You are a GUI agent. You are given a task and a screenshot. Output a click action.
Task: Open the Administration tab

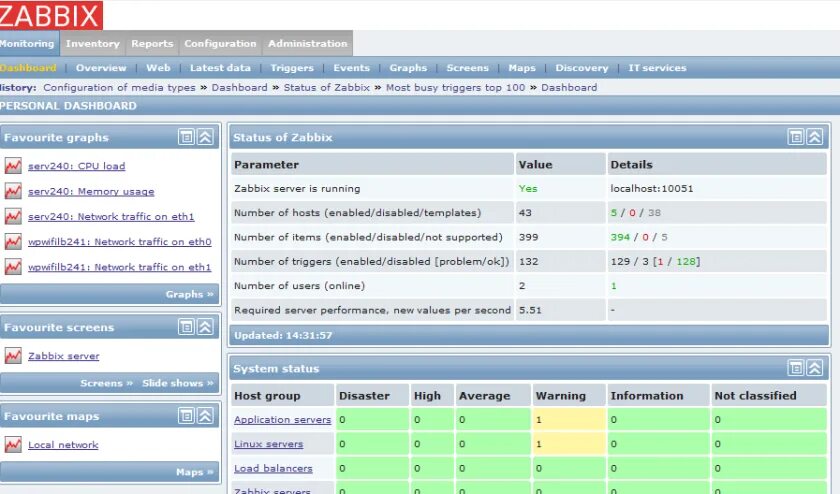(x=308, y=43)
